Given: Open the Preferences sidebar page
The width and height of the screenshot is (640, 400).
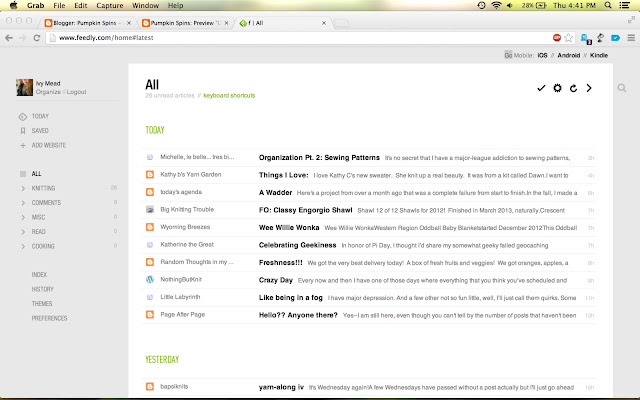Looking at the screenshot, I should 49,318.
